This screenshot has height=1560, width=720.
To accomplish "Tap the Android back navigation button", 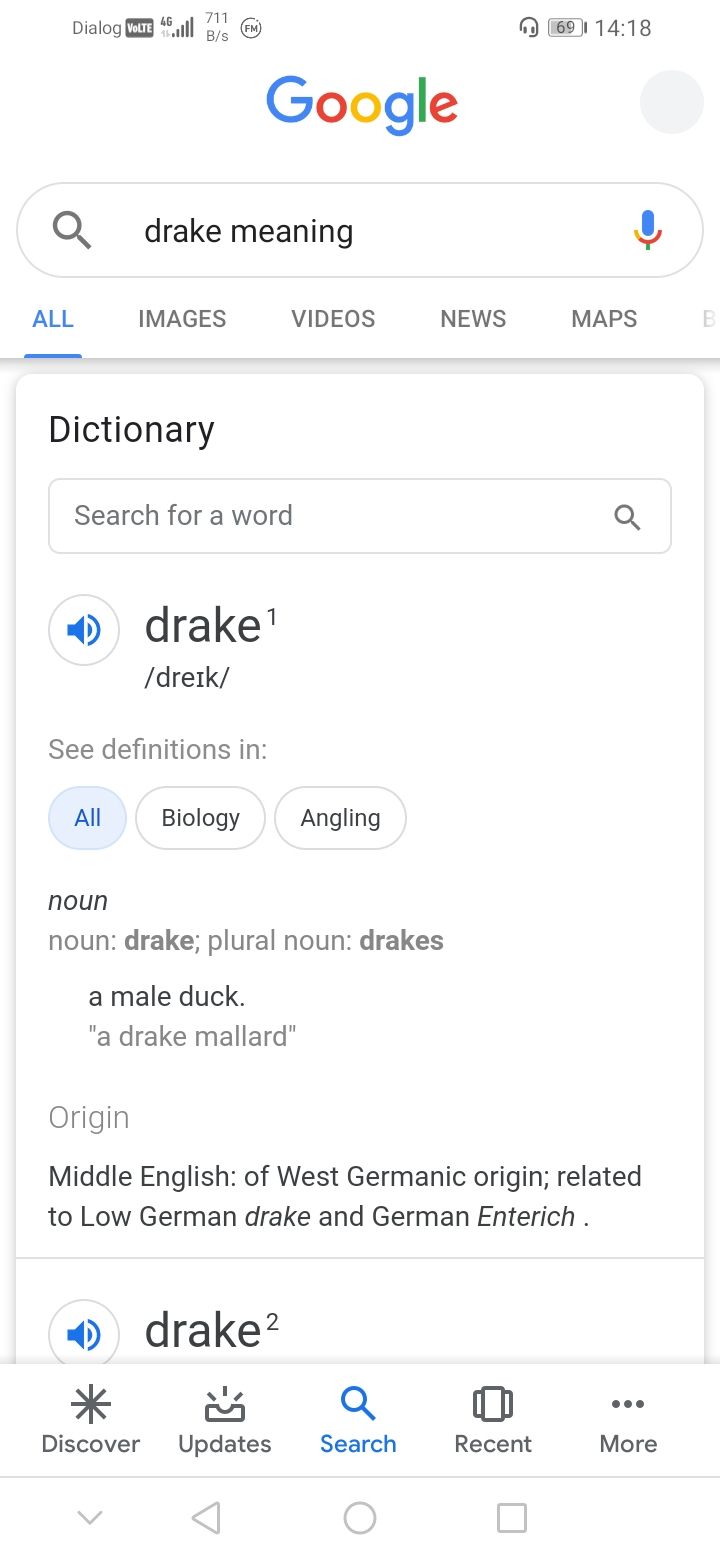I will pos(205,1518).
